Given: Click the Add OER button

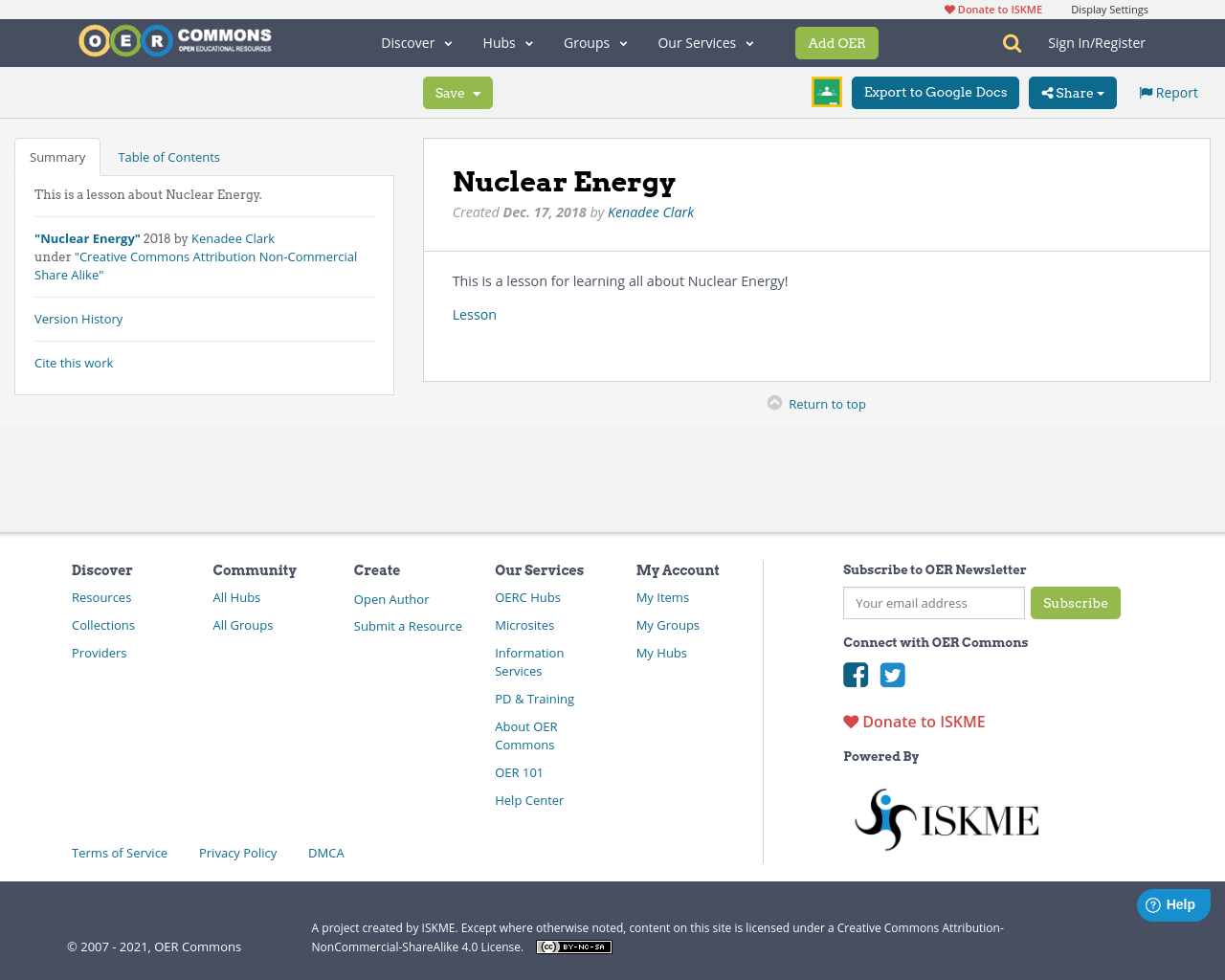Looking at the screenshot, I should coord(836,42).
